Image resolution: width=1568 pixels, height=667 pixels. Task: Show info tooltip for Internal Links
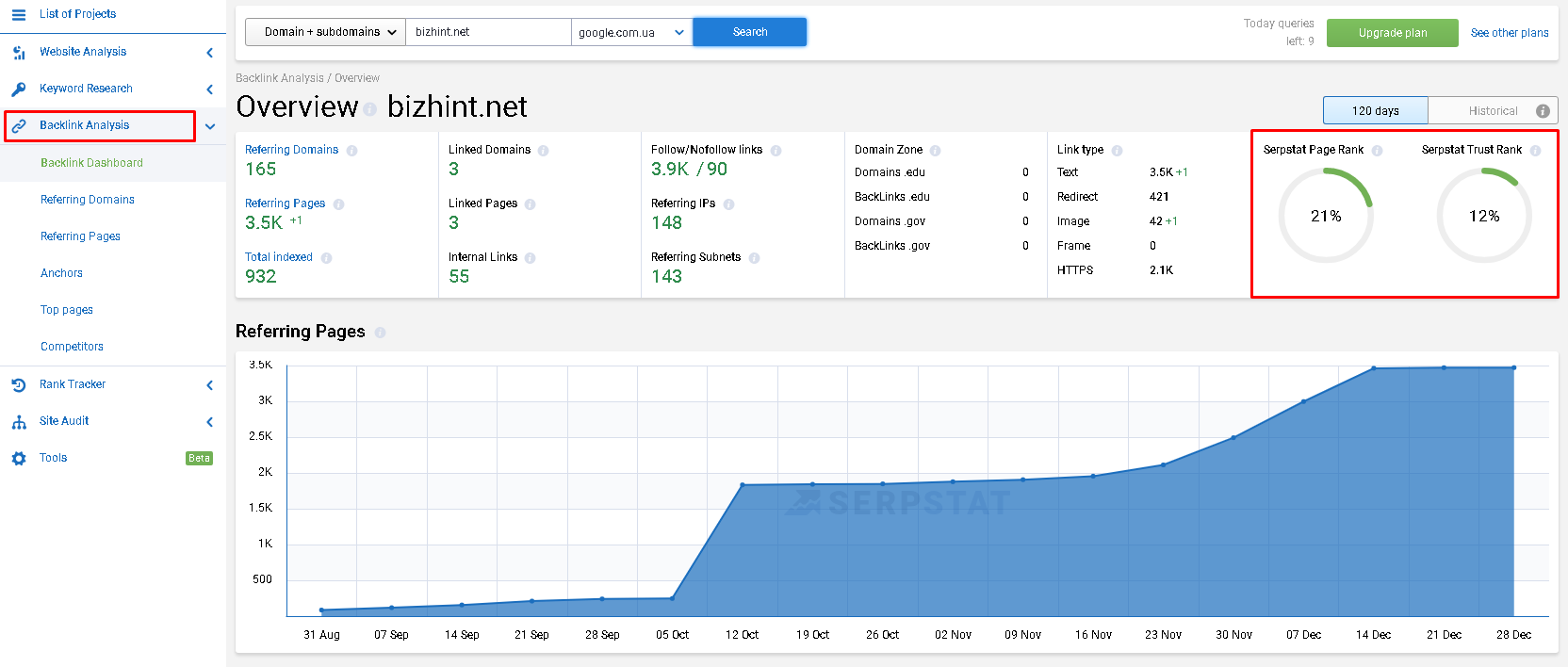(x=530, y=258)
